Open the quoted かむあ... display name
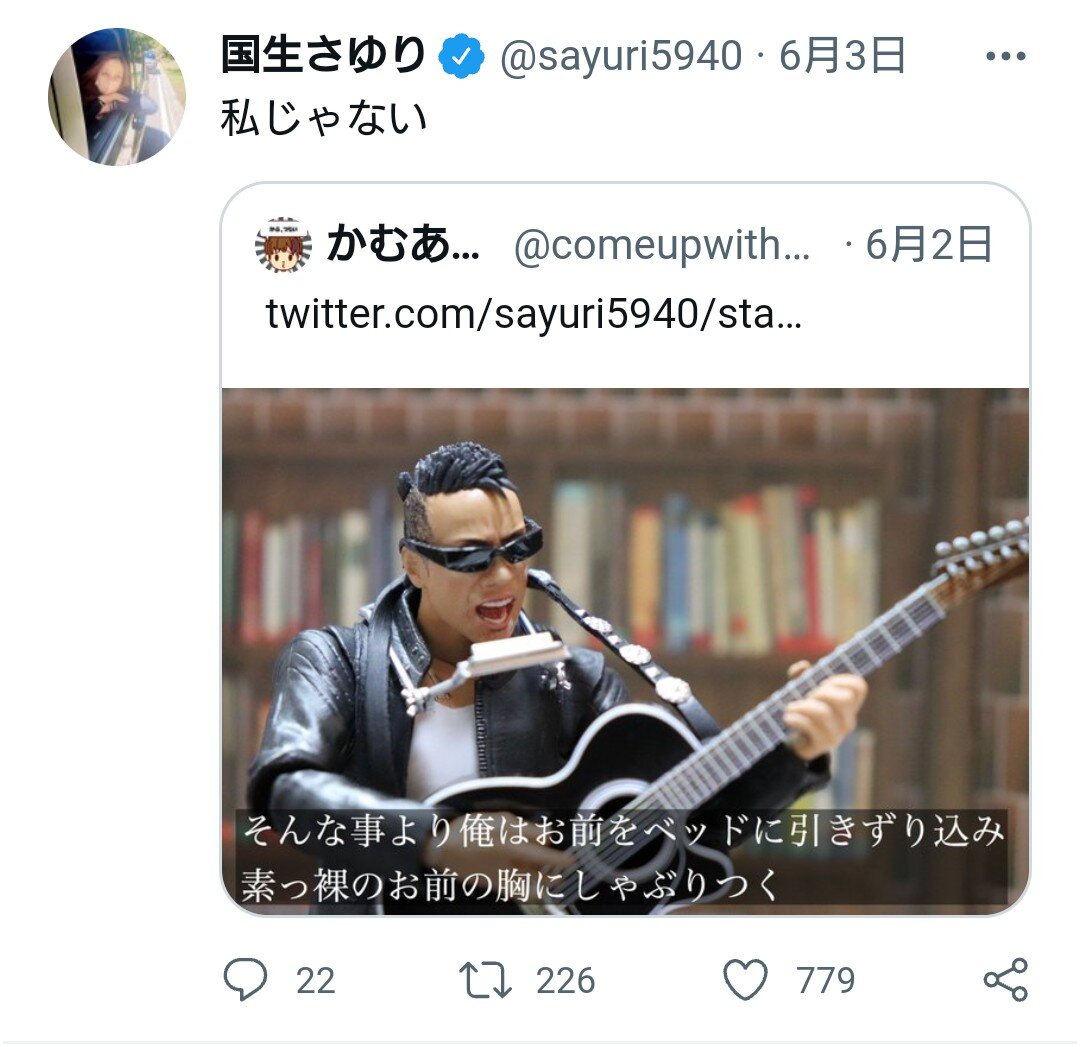Image resolution: width=1080 pixels, height=1047 pixels. pyautogui.click(x=404, y=245)
